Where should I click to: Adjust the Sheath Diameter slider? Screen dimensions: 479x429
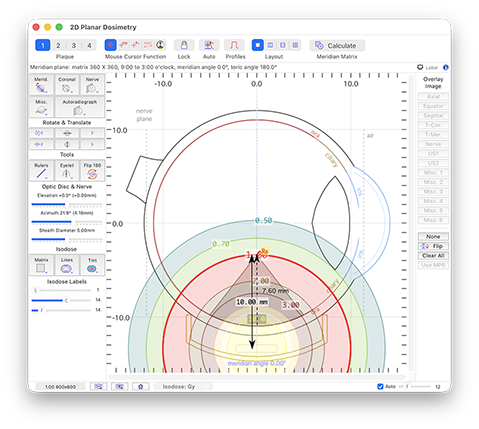coord(67,239)
